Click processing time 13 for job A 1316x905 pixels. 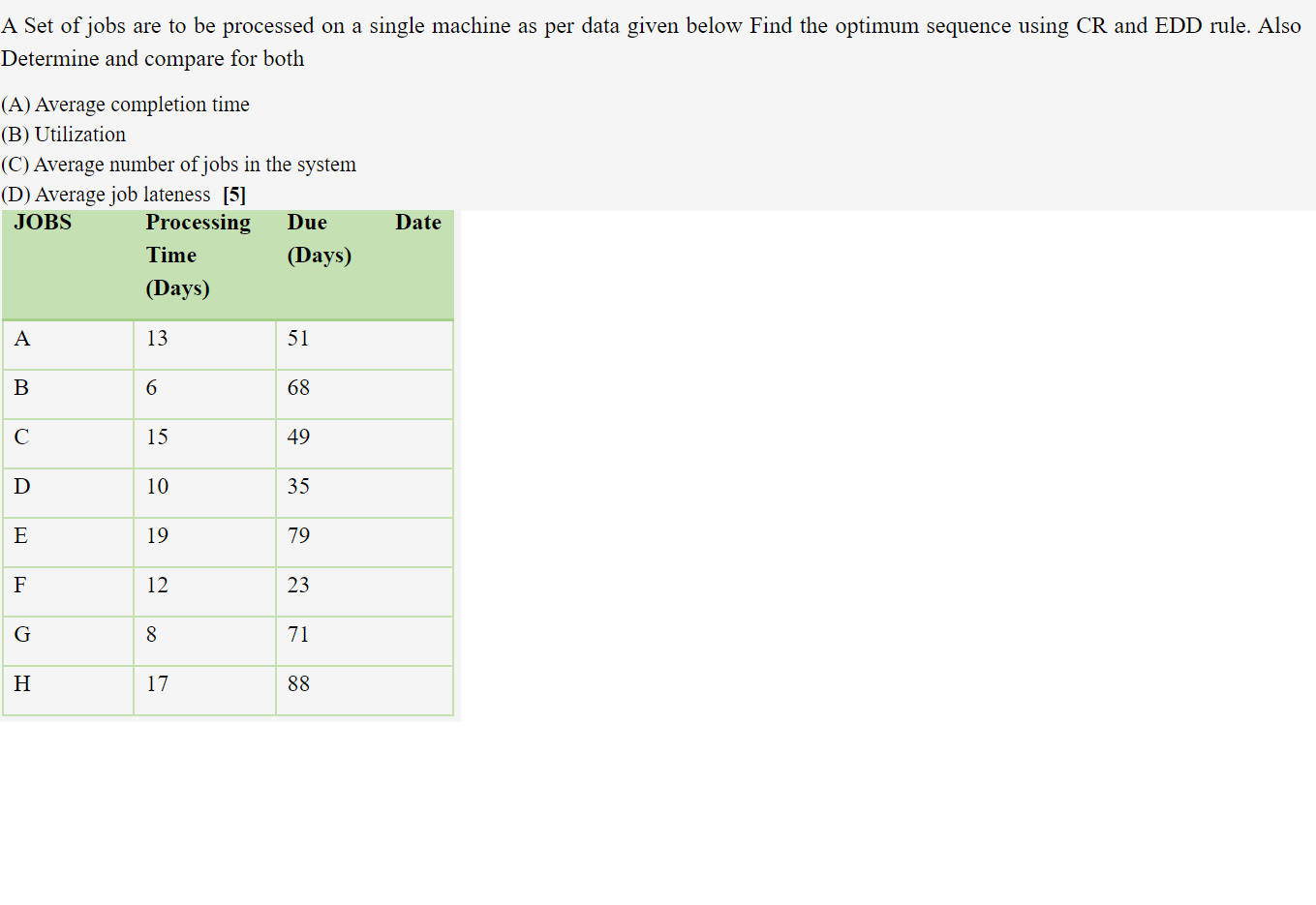tap(157, 339)
